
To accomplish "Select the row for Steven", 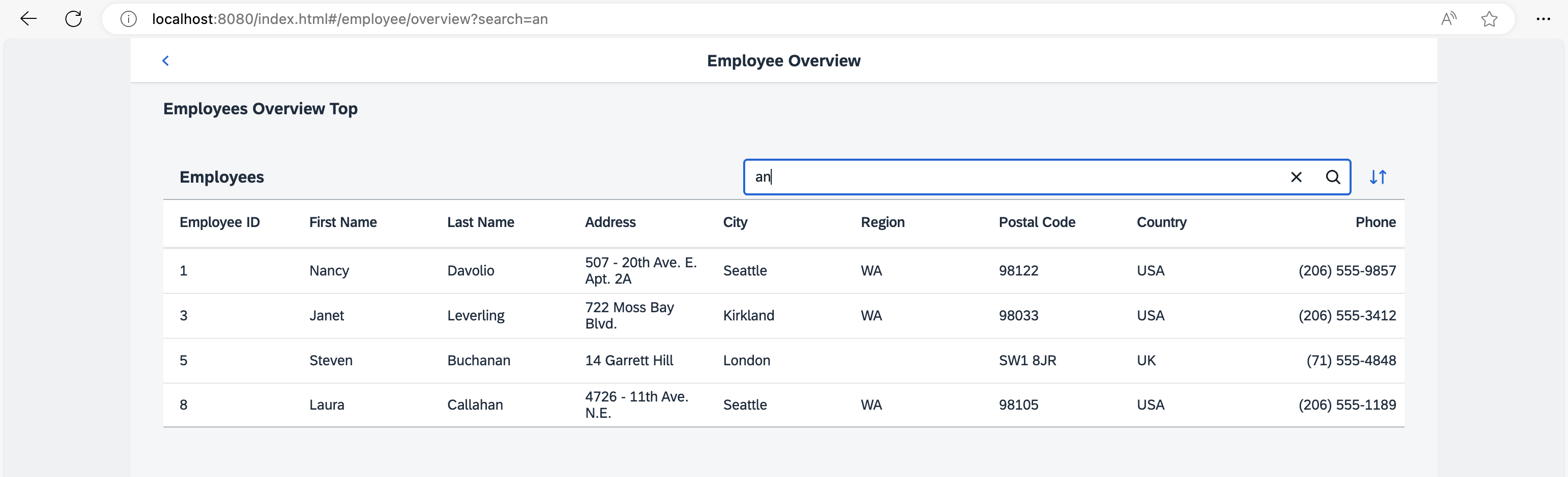I will [783, 360].
